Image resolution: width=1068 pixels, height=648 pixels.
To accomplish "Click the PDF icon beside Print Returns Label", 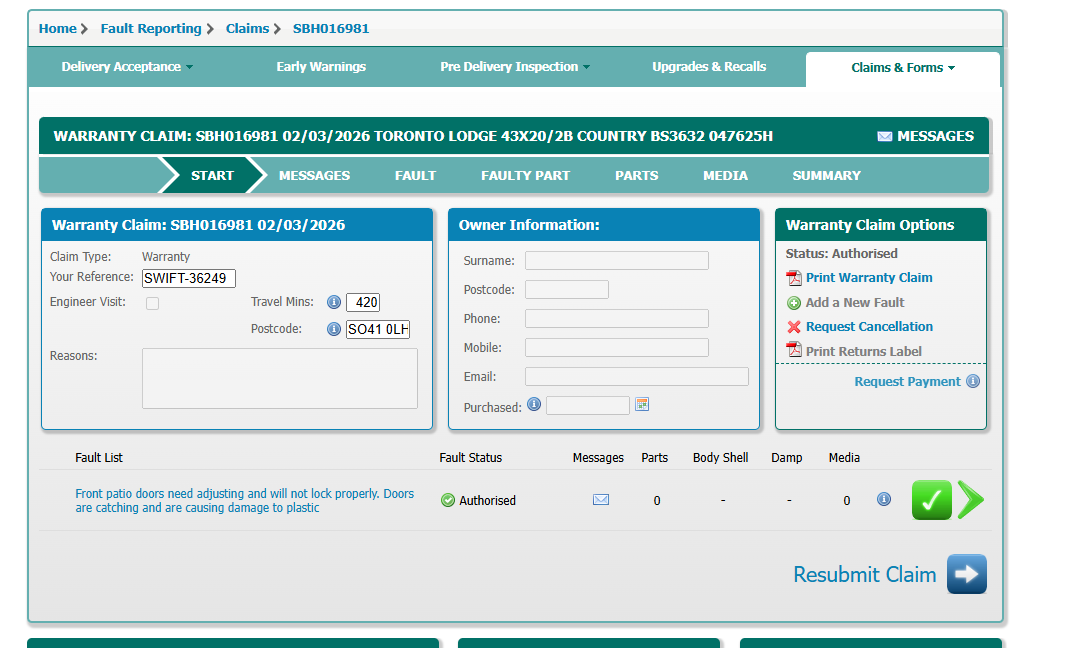I will coord(794,351).
